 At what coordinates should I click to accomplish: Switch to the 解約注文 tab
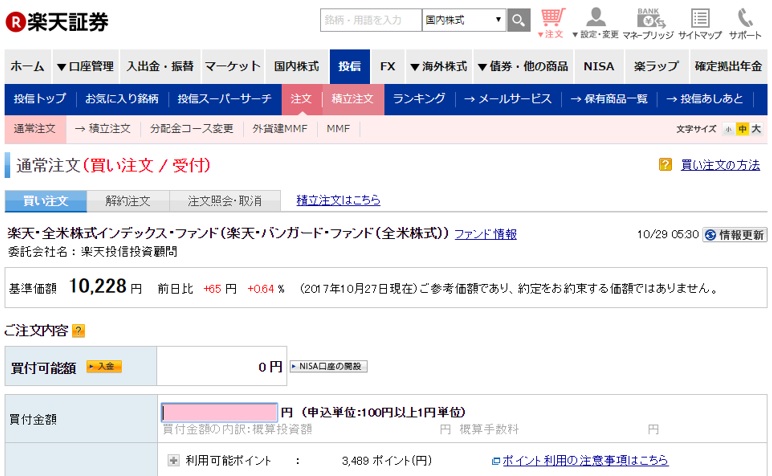tap(128, 201)
